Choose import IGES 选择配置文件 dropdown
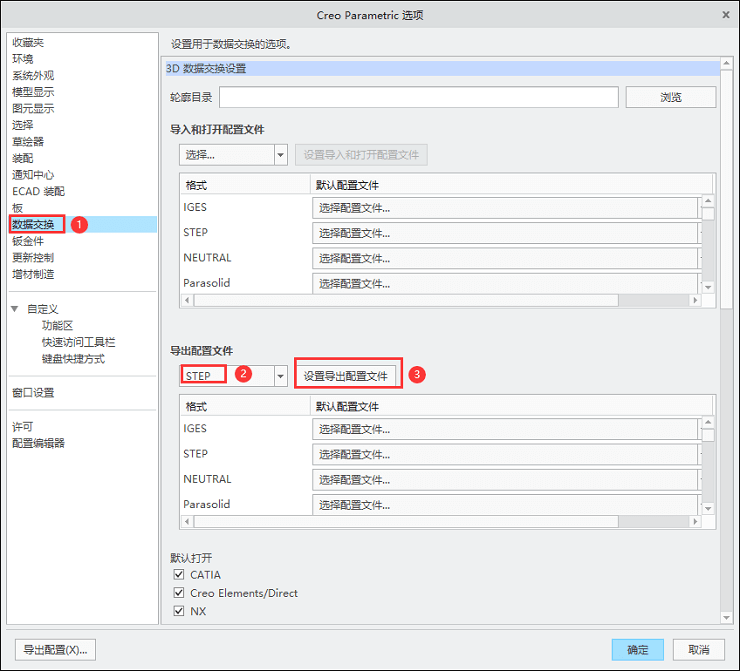Viewport: 740px width, 671px height. [x=505, y=208]
